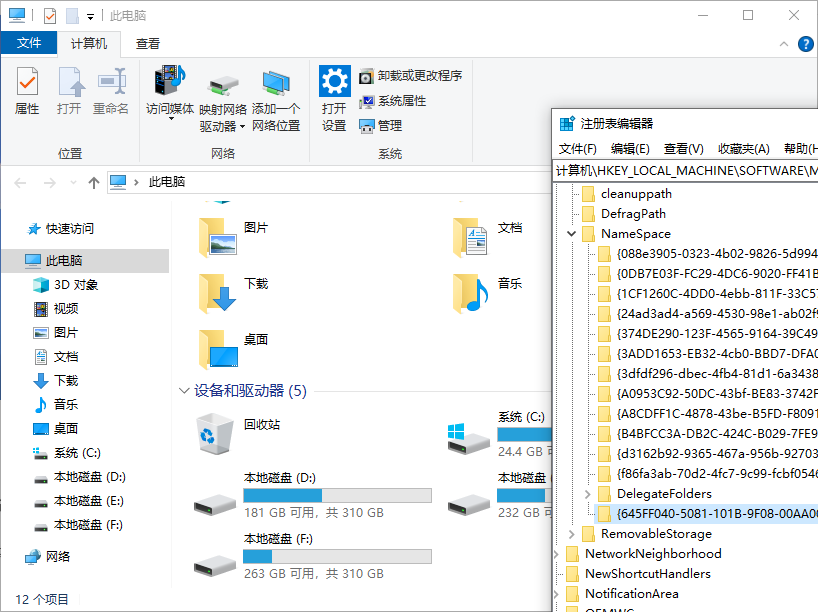Select Desktop in navigation pane
Viewport: 818px width, 612px height.
[56, 429]
